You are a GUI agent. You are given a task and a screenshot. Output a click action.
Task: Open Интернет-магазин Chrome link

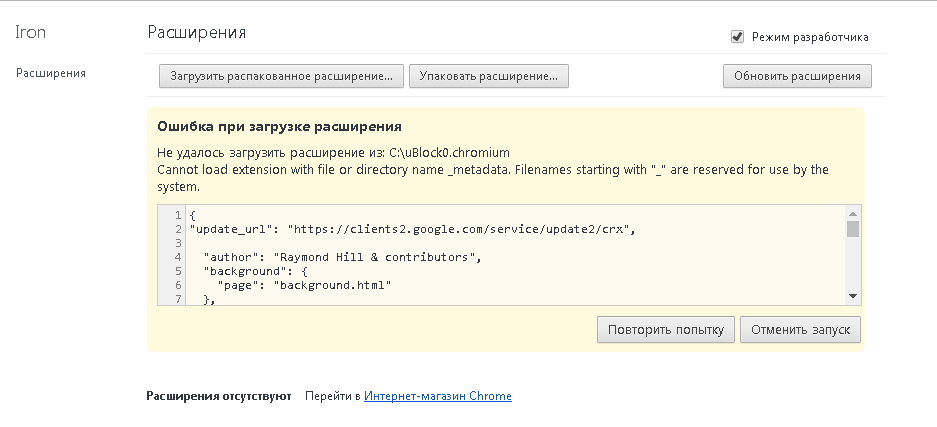pos(437,396)
